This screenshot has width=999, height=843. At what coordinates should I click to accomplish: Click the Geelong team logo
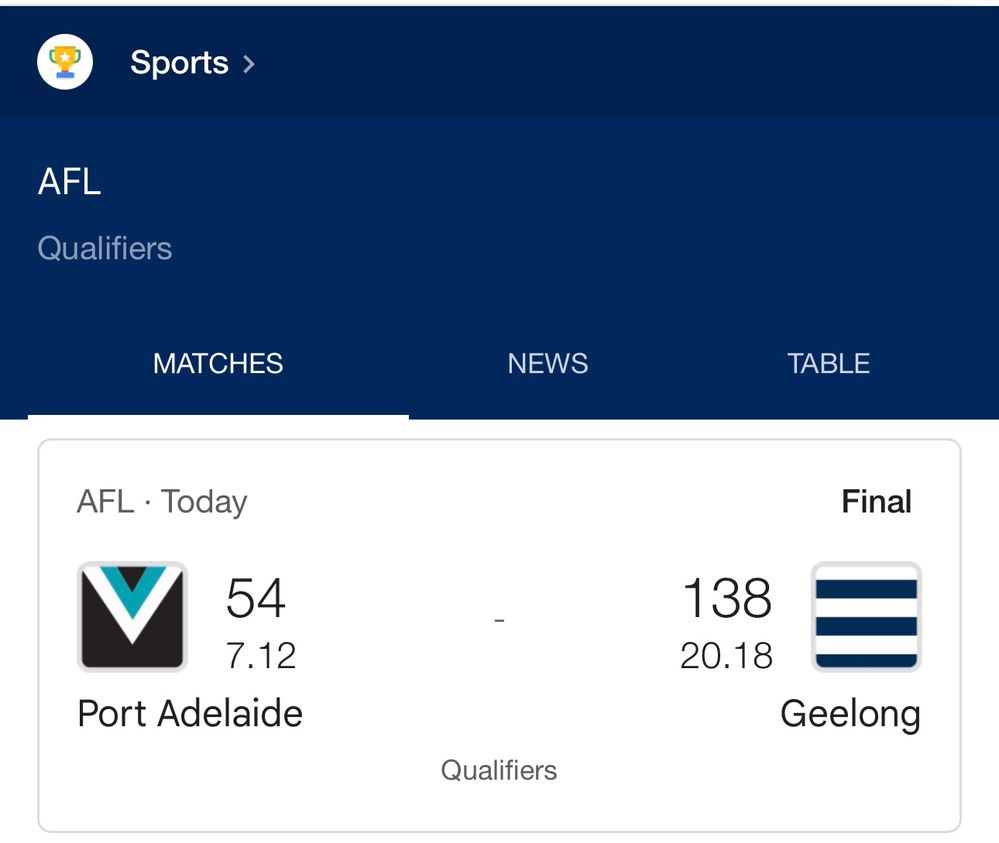(x=866, y=617)
